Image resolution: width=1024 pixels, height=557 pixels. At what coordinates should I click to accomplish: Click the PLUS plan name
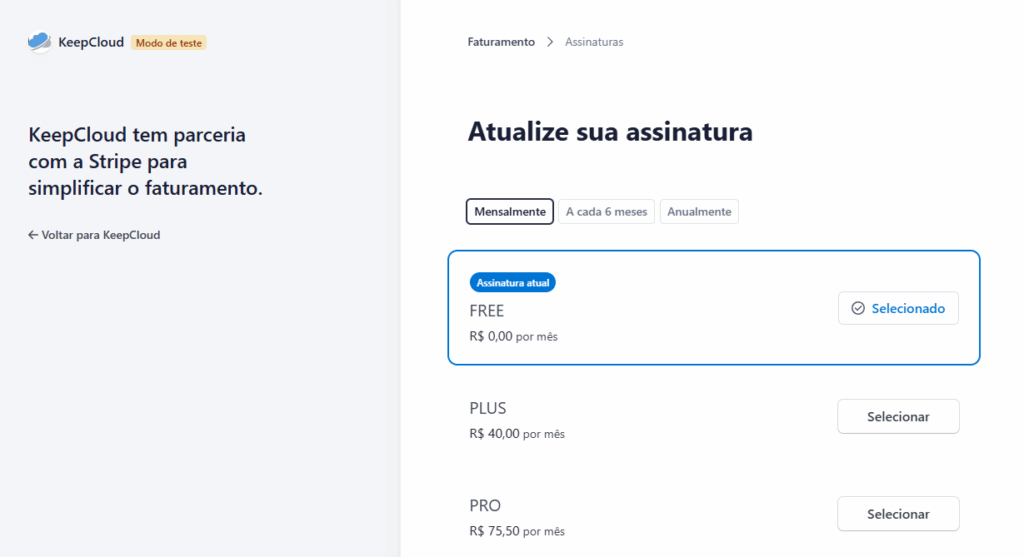pyautogui.click(x=488, y=408)
